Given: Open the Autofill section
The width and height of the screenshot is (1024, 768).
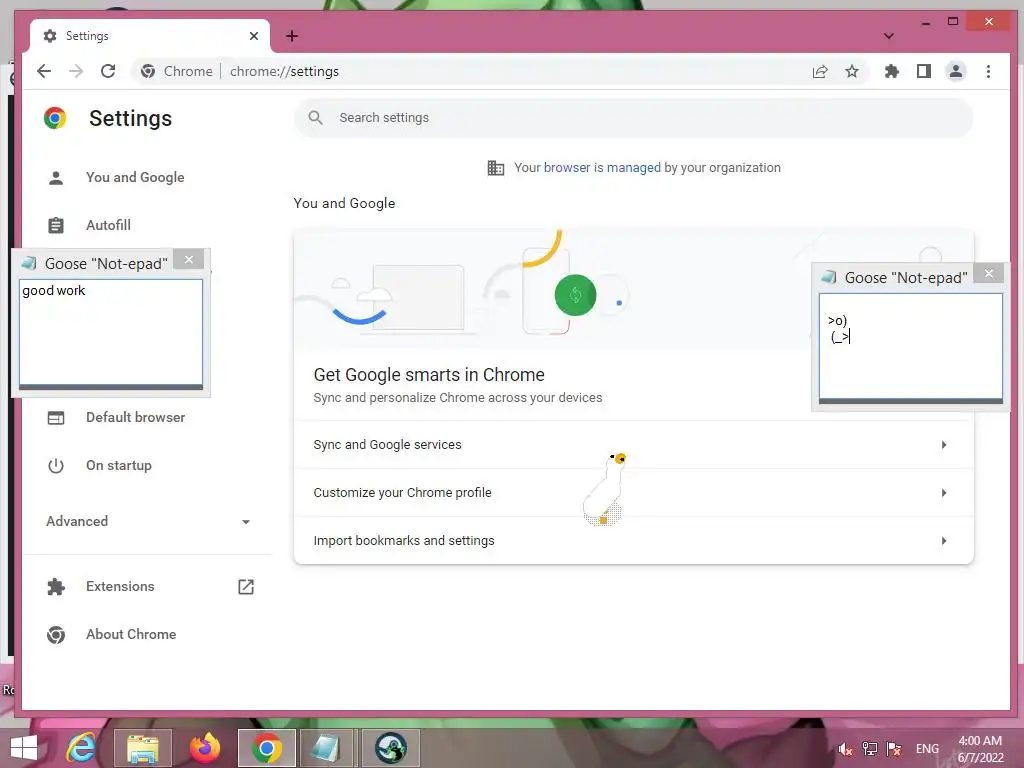Looking at the screenshot, I should [108, 225].
